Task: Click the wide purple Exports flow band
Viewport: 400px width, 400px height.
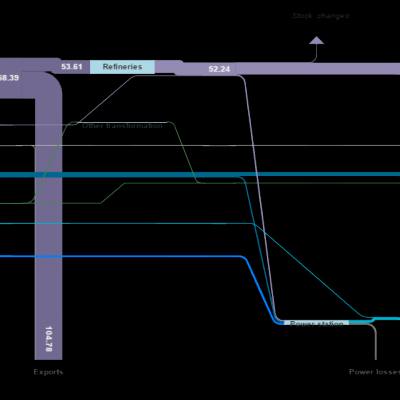Action: (x=49, y=217)
